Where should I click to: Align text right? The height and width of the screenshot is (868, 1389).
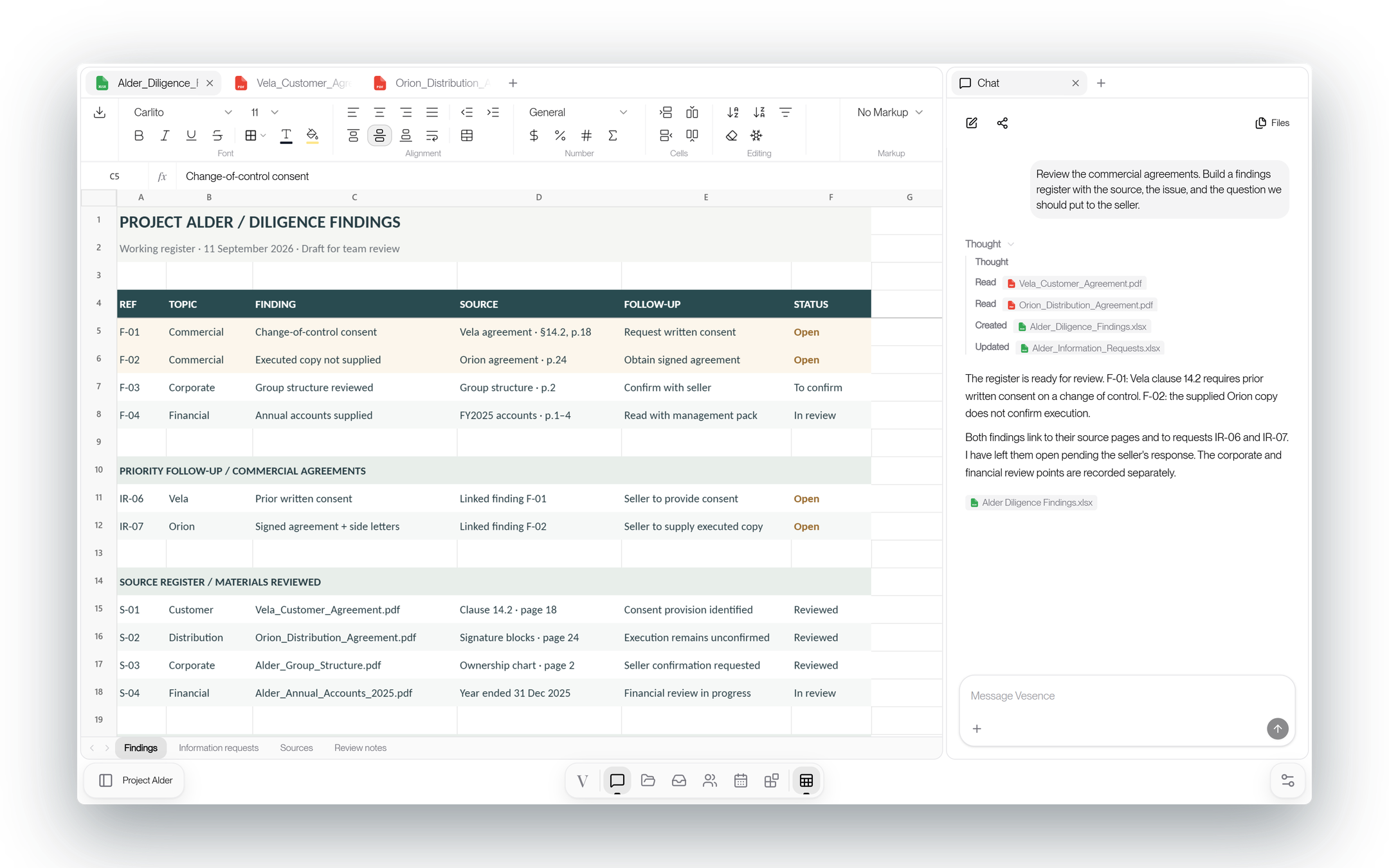pyautogui.click(x=406, y=113)
